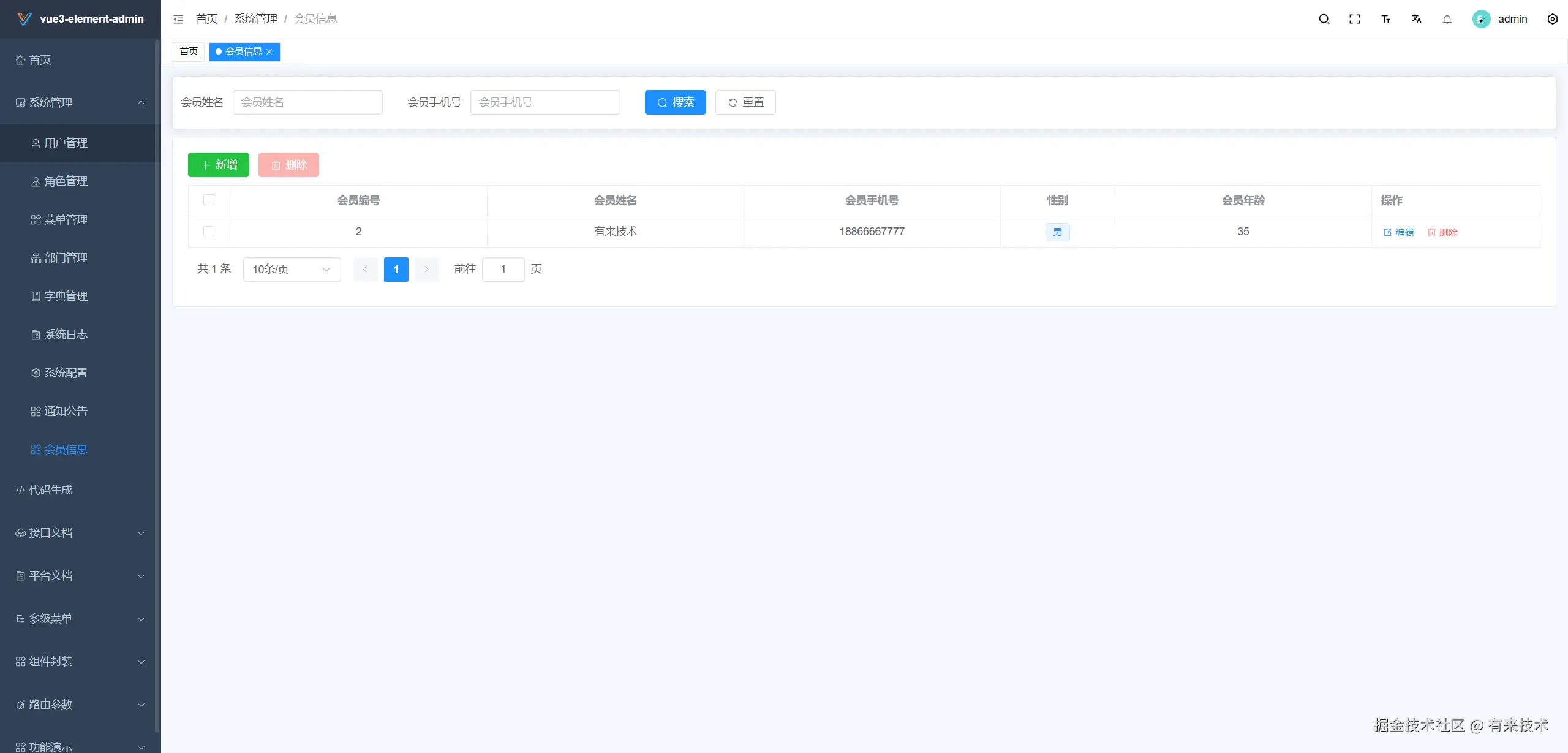
Task: Open the font size switcher icon
Action: [x=1385, y=19]
